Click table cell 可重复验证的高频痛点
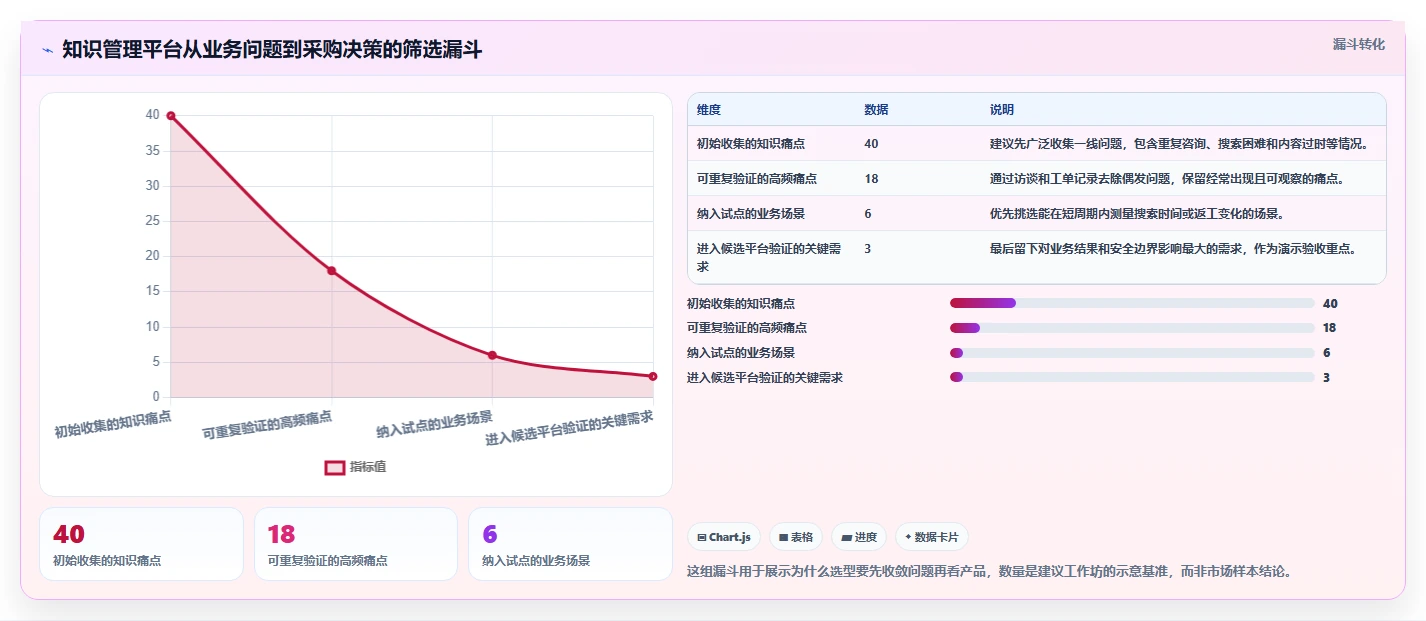This screenshot has width=1426, height=621. (x=757, y=179)
